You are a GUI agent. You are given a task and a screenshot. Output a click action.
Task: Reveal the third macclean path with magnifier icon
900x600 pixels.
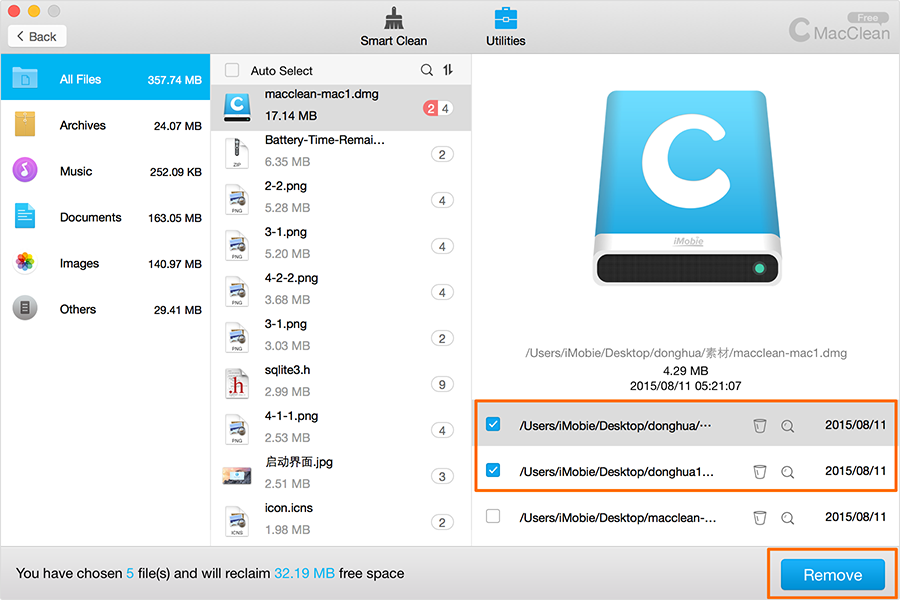(788, 517)
